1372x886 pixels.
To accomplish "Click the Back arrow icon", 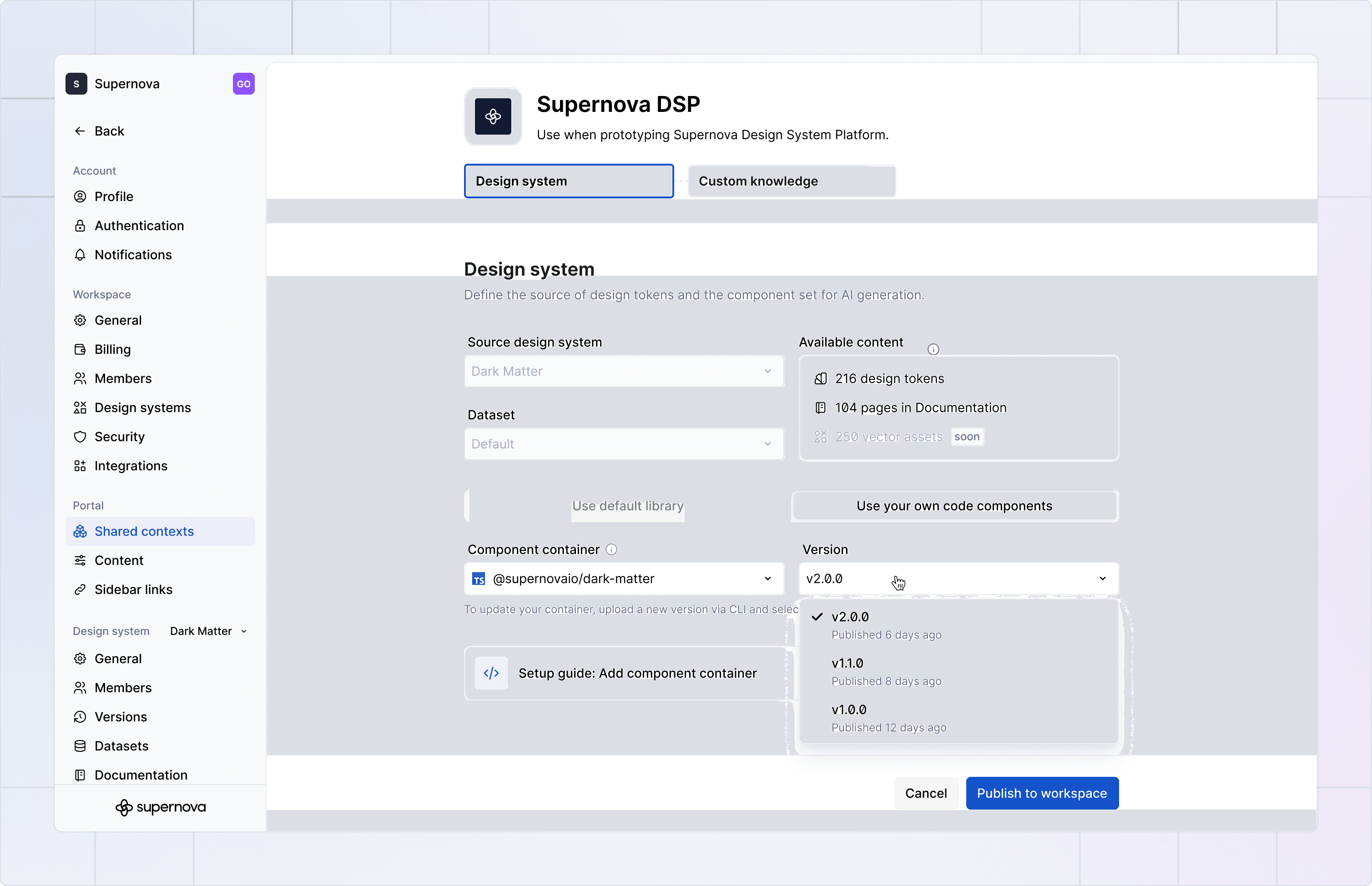I will tap(80, 131).
